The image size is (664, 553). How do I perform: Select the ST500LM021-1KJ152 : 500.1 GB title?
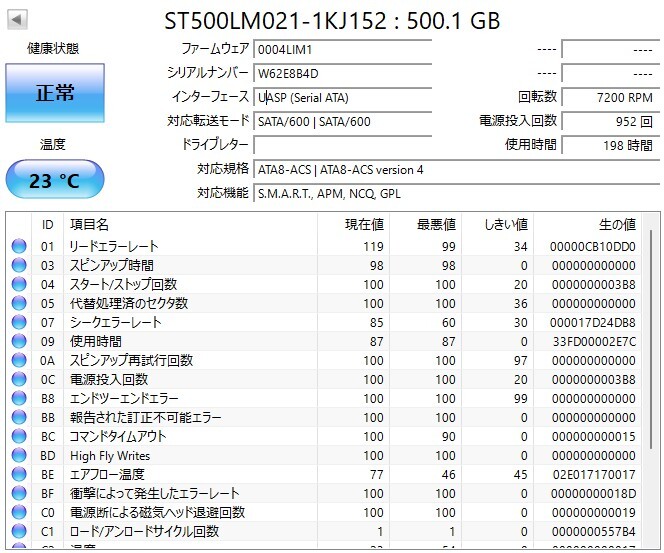click(332, 20)
